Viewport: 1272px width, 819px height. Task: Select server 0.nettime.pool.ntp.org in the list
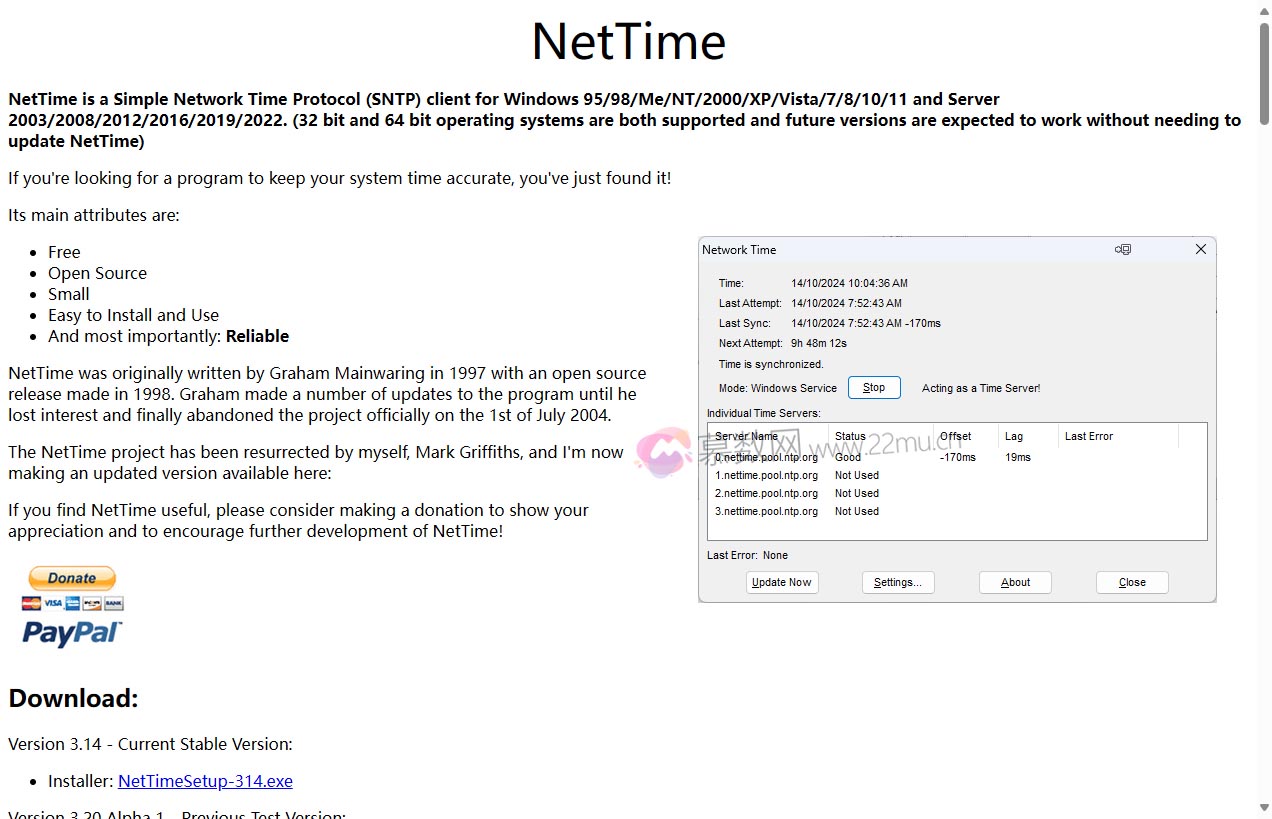click(766, 457)
